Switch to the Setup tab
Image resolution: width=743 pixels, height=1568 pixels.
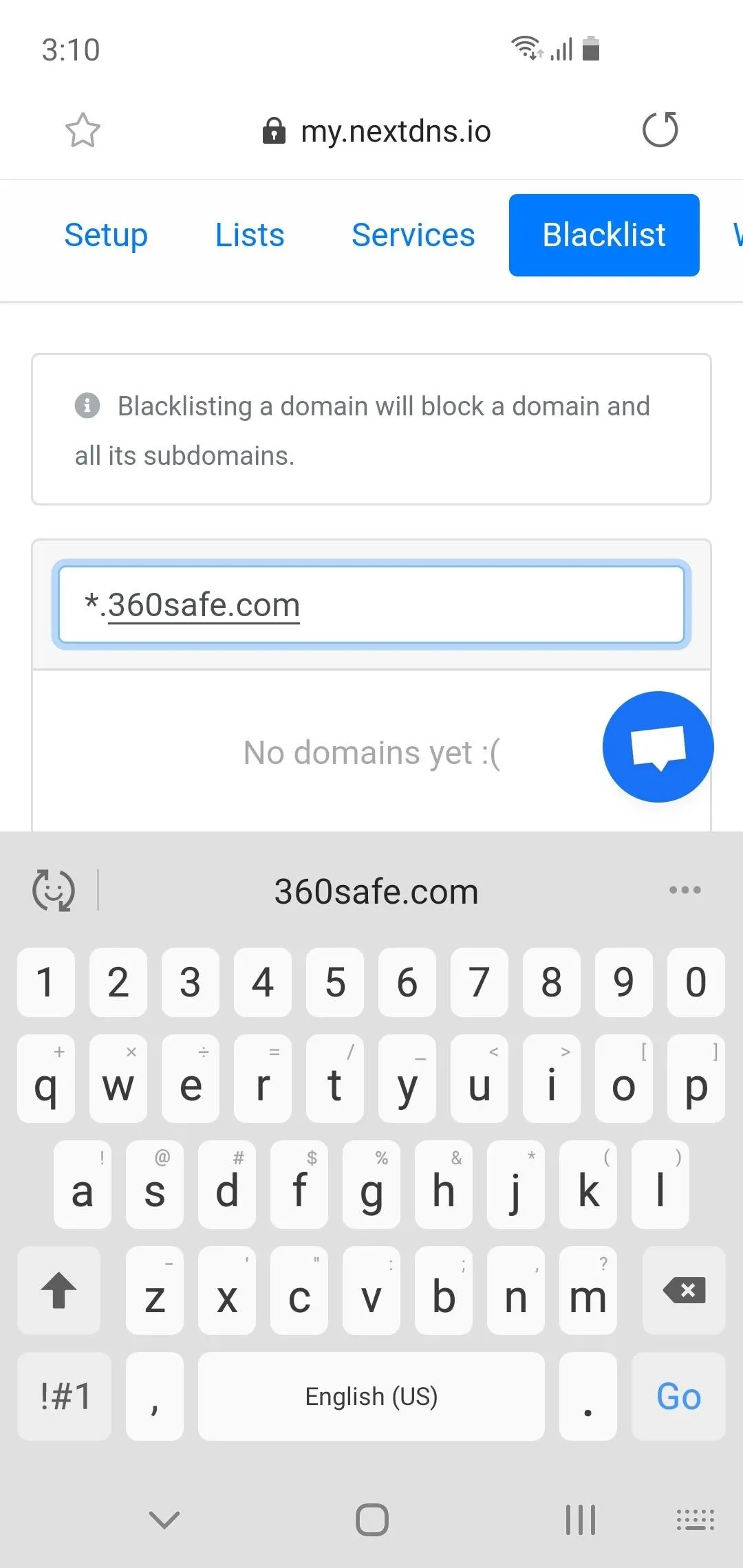[106, 235]
